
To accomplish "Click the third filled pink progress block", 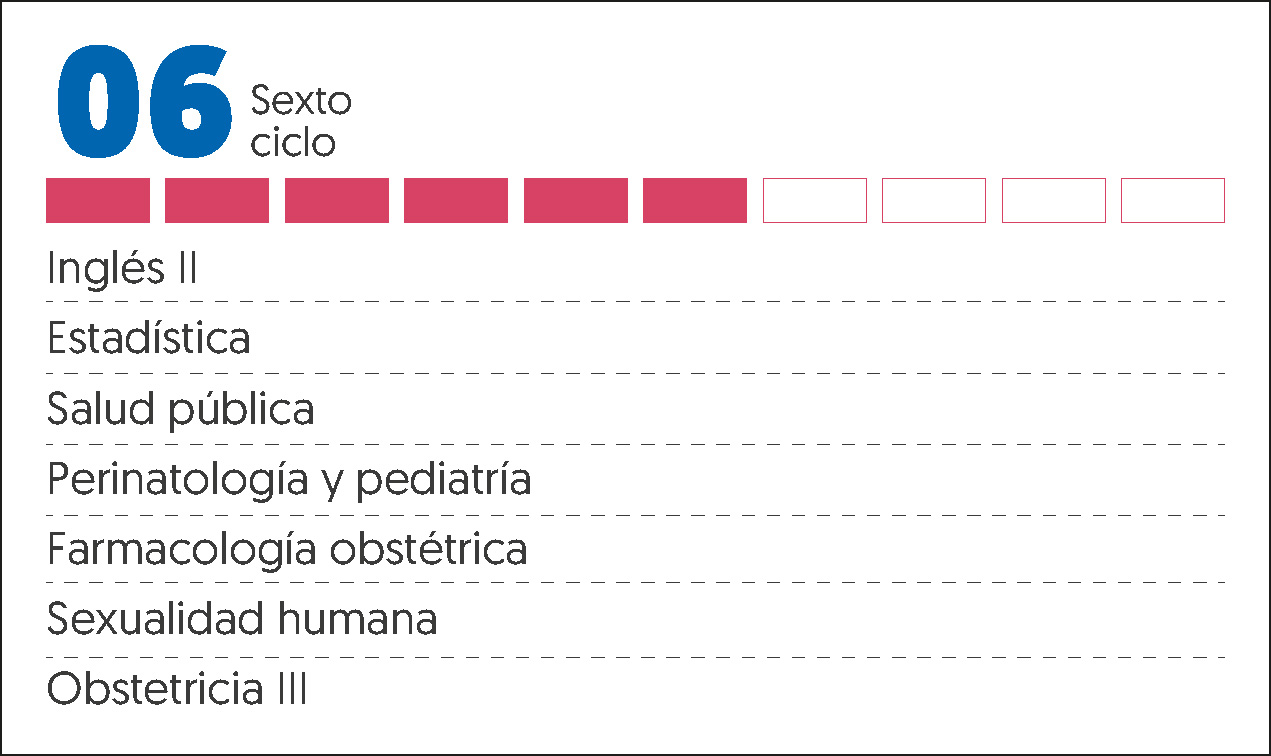I will pos(337,200).
